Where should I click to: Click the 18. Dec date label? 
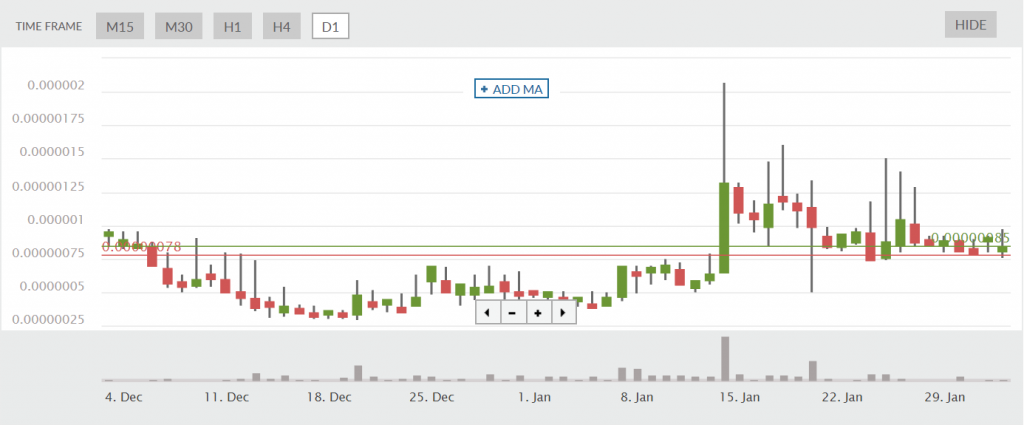click(x=330, y=397)
